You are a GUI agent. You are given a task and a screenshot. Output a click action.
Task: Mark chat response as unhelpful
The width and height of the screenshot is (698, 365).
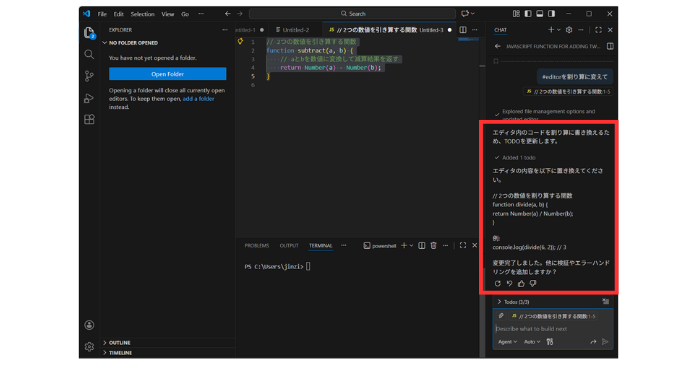coord(533,284)
